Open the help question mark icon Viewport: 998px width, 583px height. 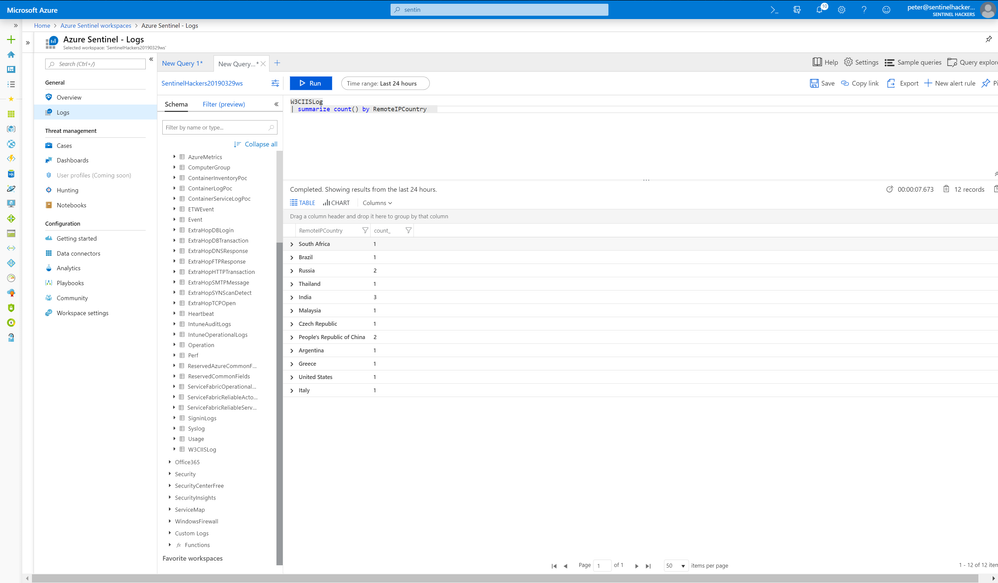(x=864, y=10)
